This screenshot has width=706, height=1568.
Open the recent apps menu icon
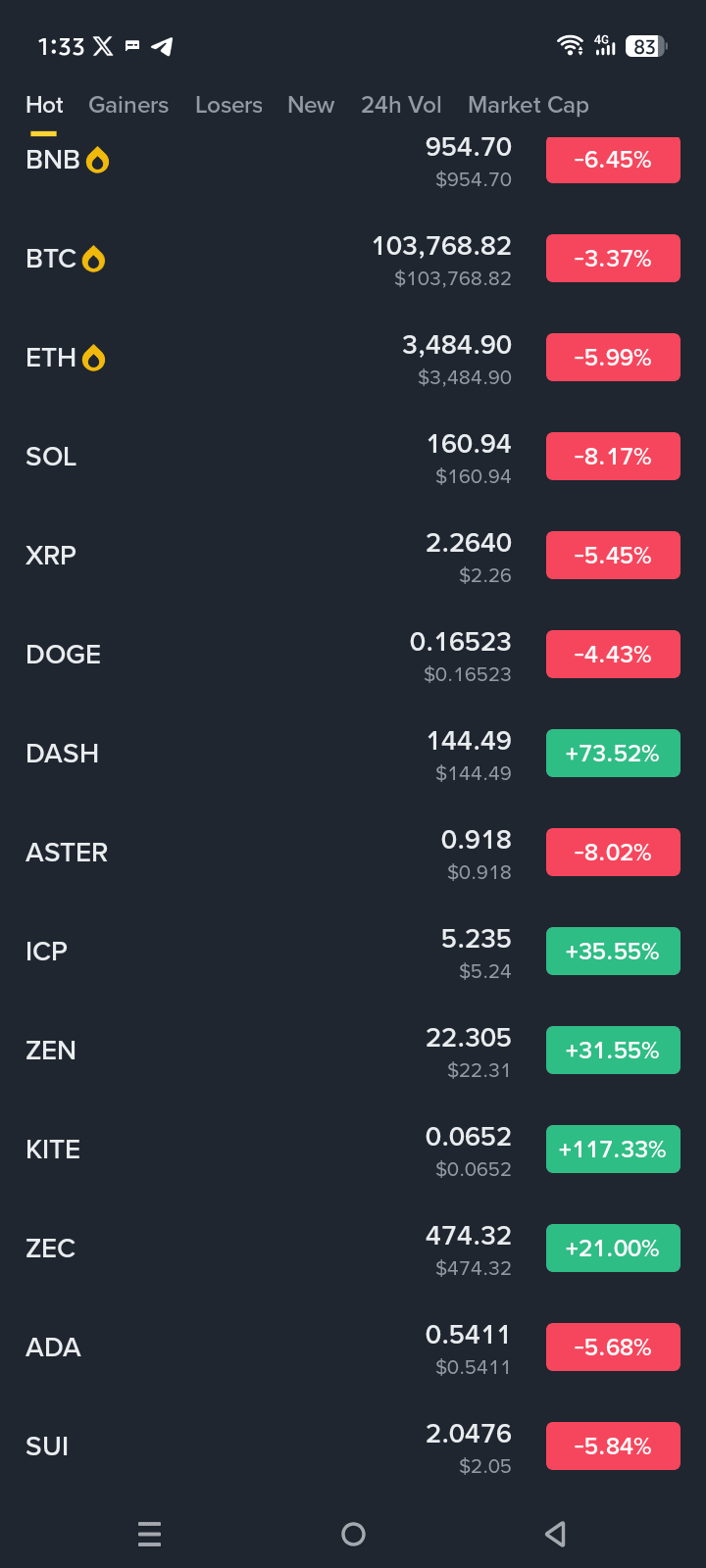click(x=150, y=1534)
